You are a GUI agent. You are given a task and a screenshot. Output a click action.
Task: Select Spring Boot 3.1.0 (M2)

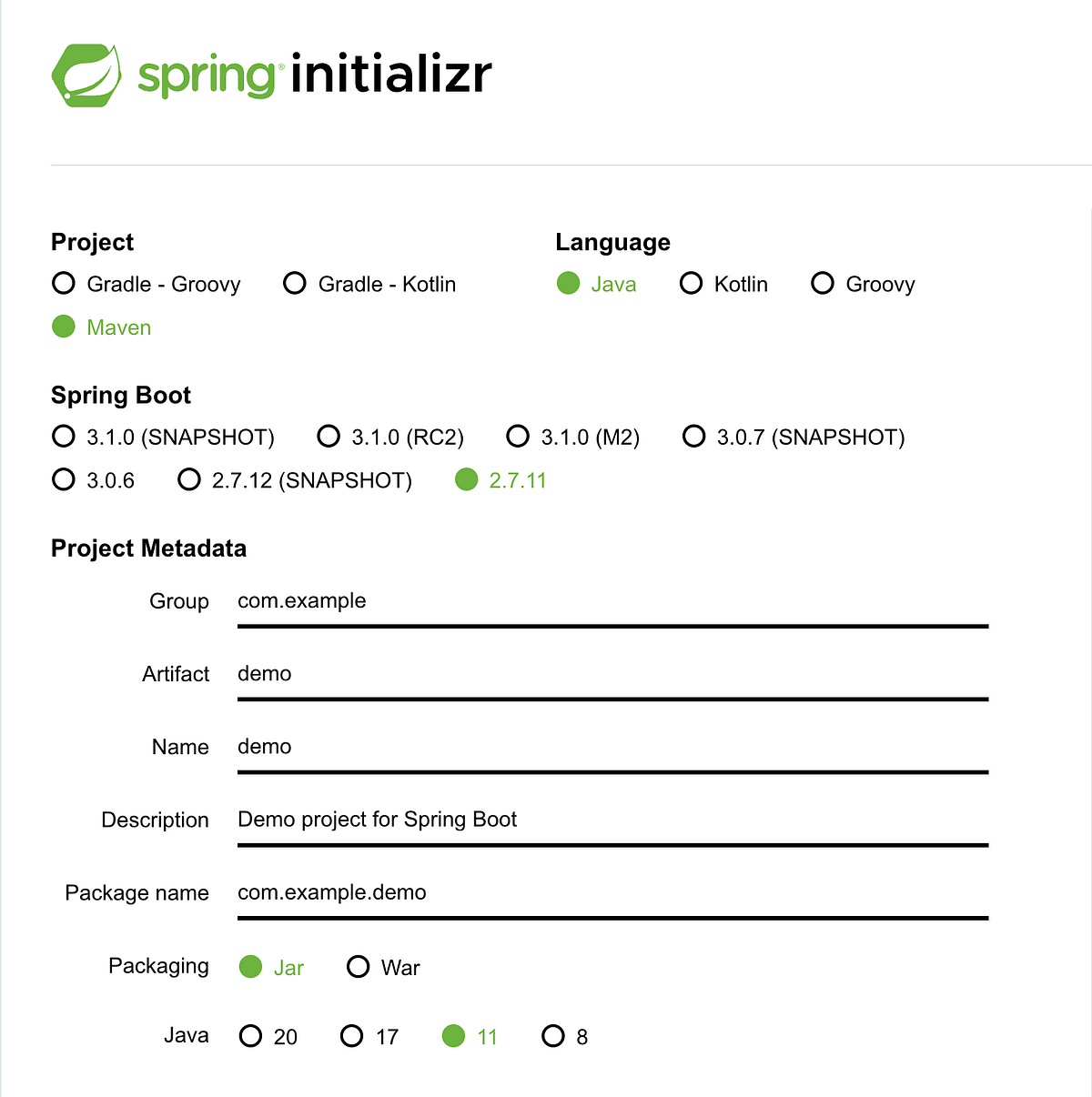pyautogui.click(x=518, y=436)
